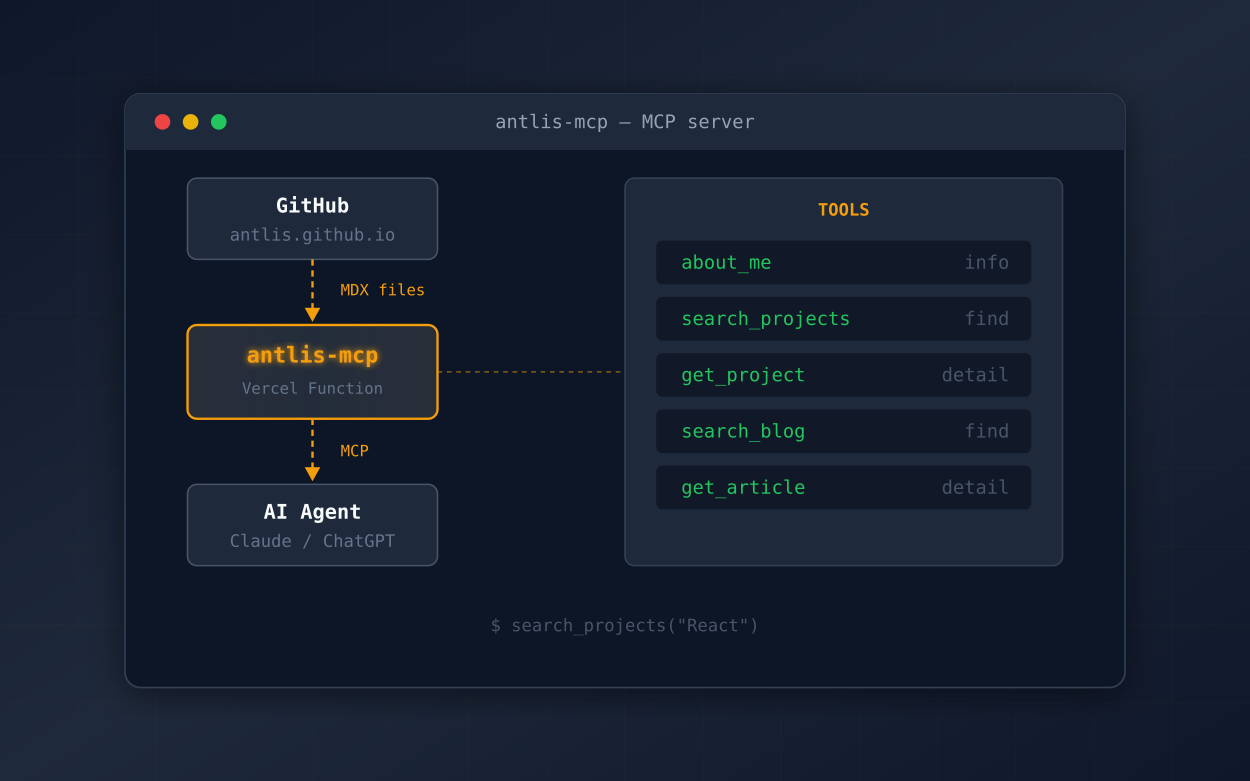Click the search_projects("React") command line
Viewport: 1250px width, 781px height.
(625, 626)
